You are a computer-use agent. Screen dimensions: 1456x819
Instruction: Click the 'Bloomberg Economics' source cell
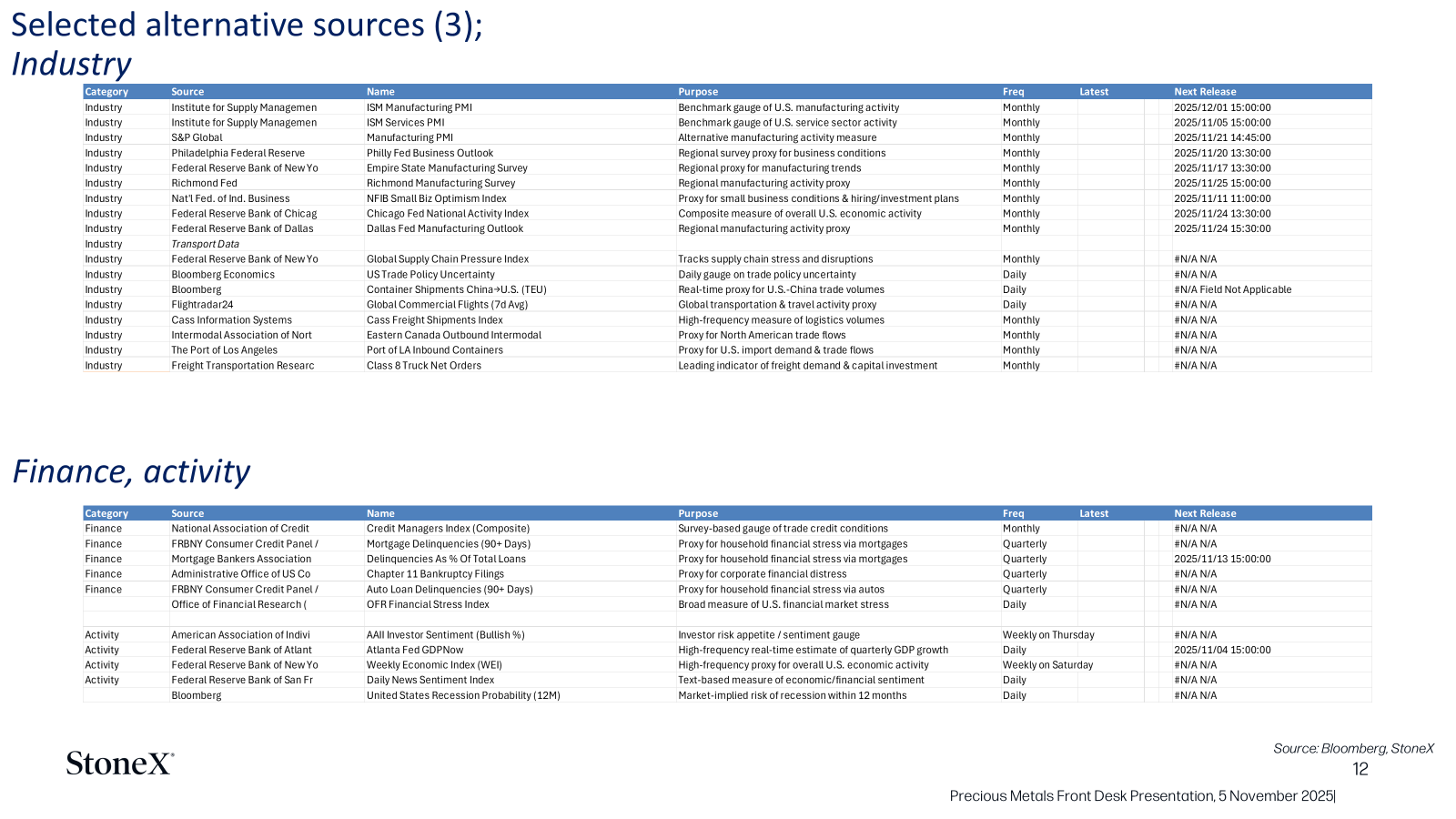click(223, 274)
